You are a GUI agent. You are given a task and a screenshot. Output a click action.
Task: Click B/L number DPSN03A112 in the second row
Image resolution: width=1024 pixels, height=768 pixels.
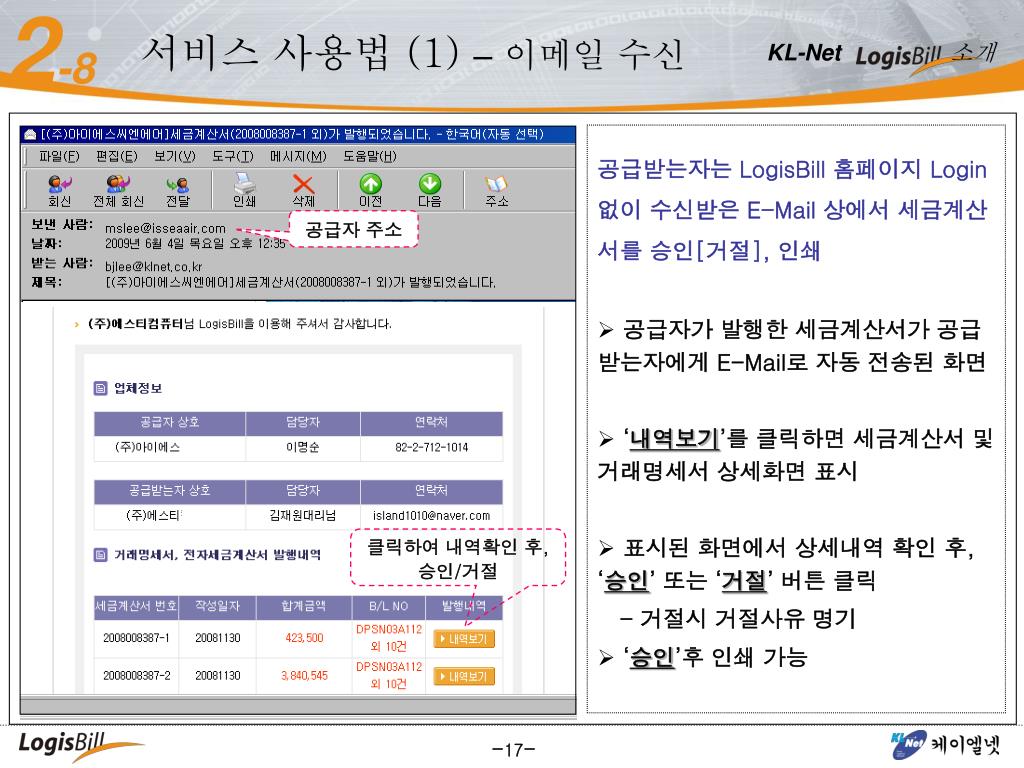pyautogui.click(x=389, y=667)
